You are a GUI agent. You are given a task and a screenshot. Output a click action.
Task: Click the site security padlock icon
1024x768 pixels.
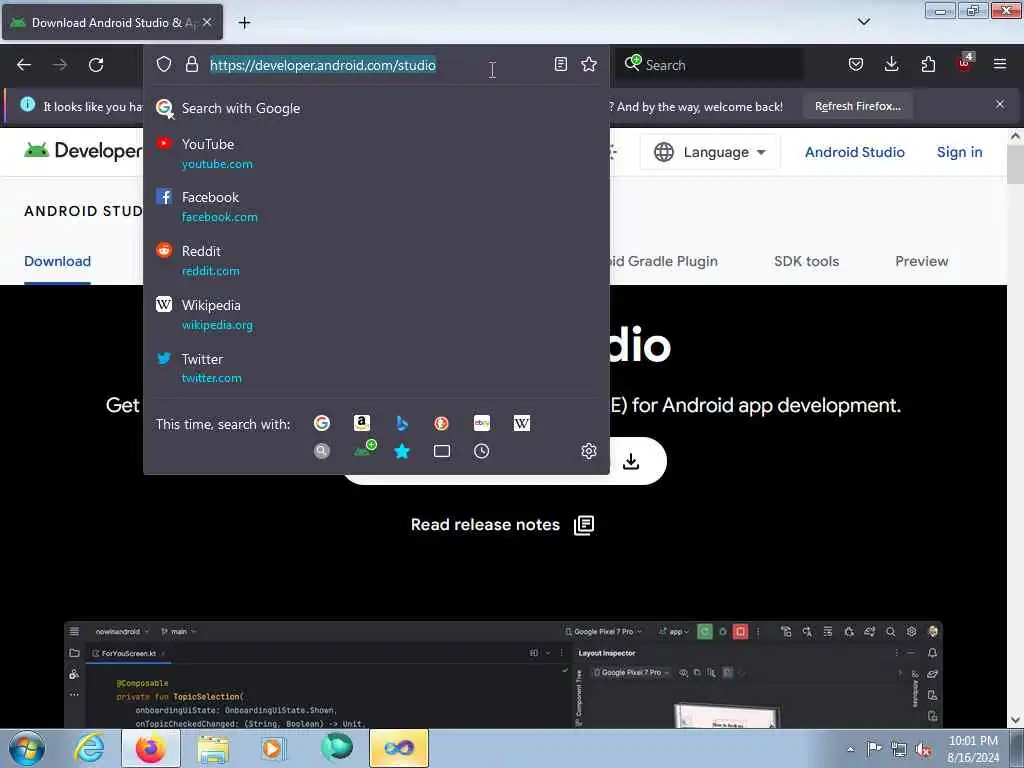191,64
